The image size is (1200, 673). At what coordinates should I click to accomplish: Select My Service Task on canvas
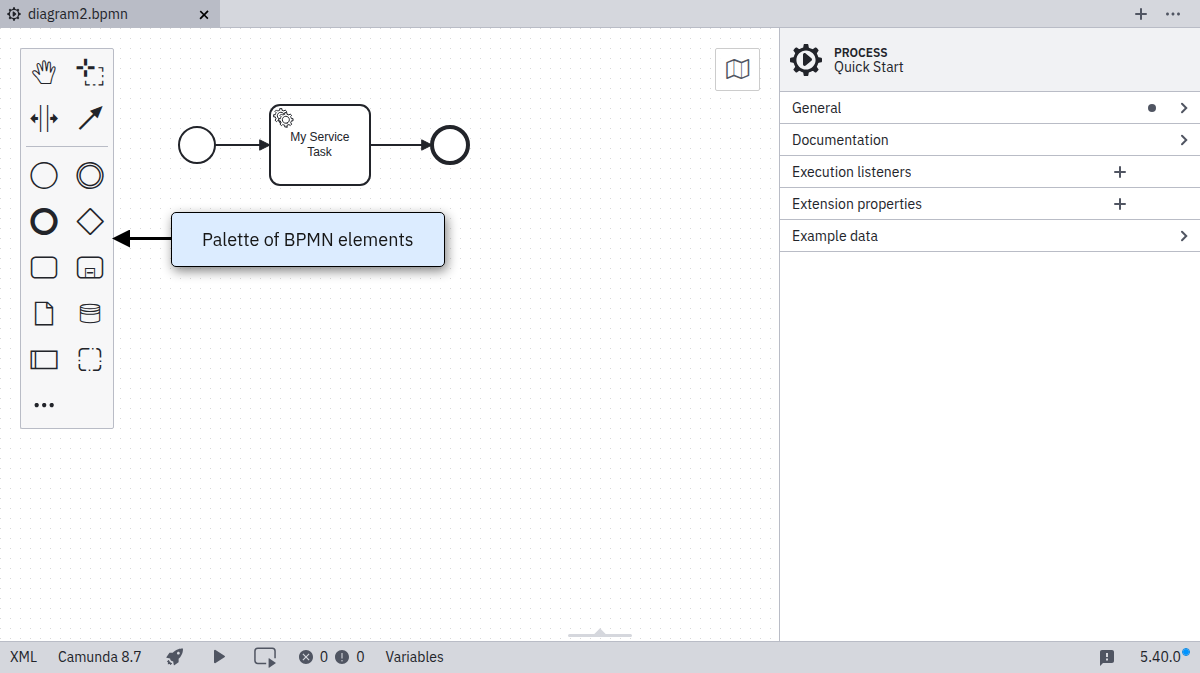click(x=320, y=145)
